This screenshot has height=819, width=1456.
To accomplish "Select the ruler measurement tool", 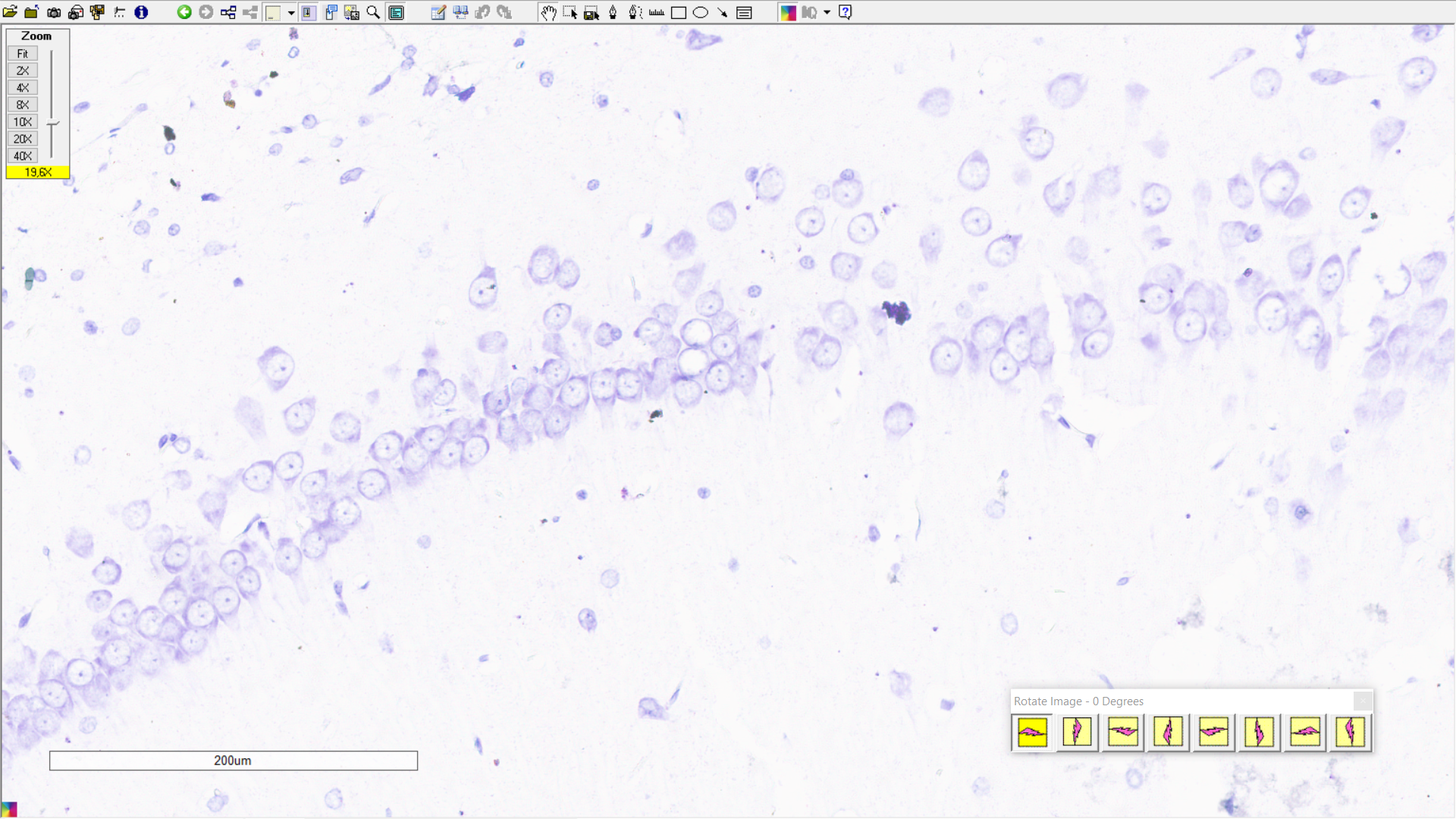I will pyautogui.click(x=657, y=12).
